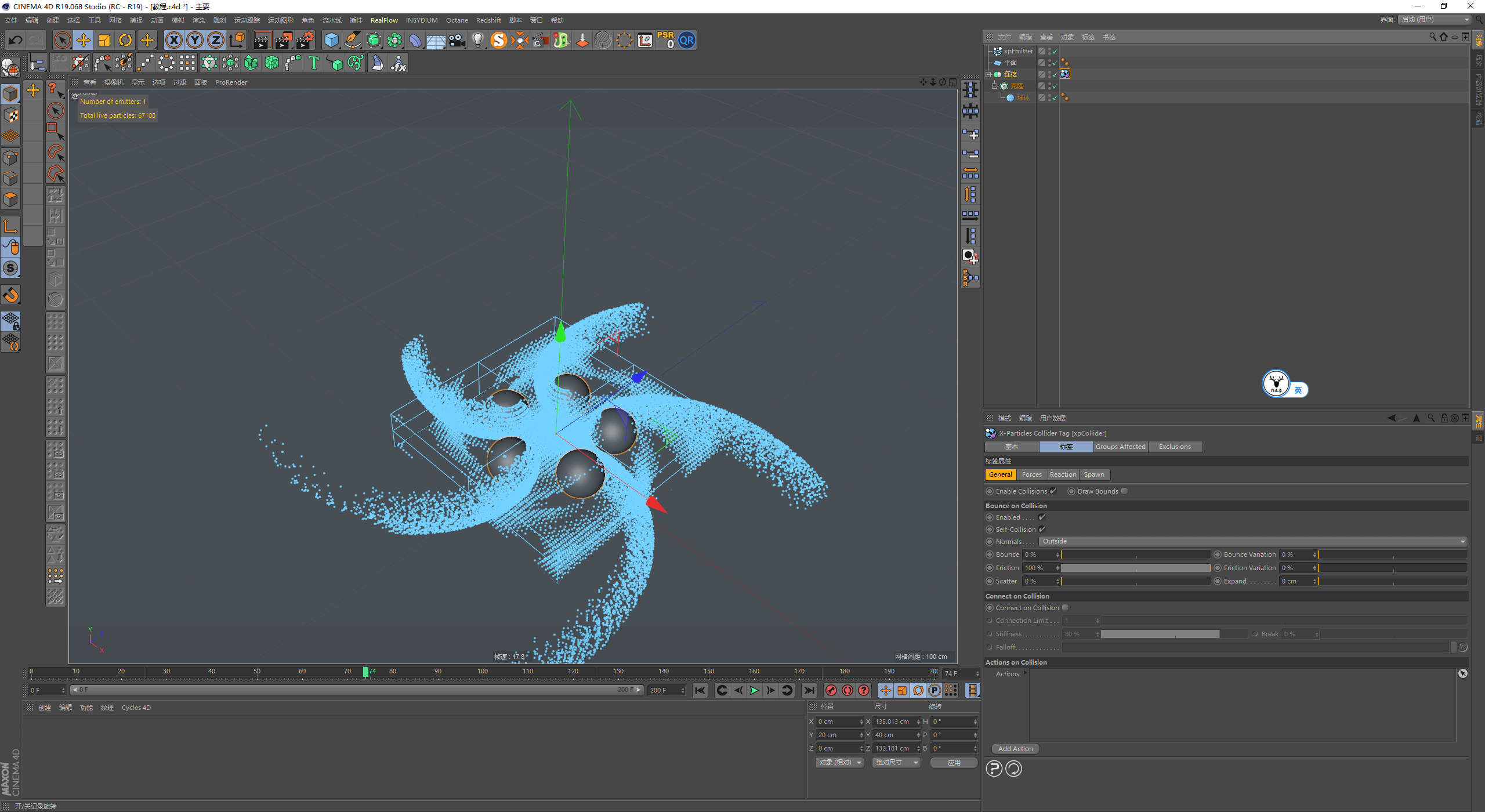The width and height of the screenshot is (1485, 812).
Task: Collapse the 连接 object tree node
Action: (988, 74)
